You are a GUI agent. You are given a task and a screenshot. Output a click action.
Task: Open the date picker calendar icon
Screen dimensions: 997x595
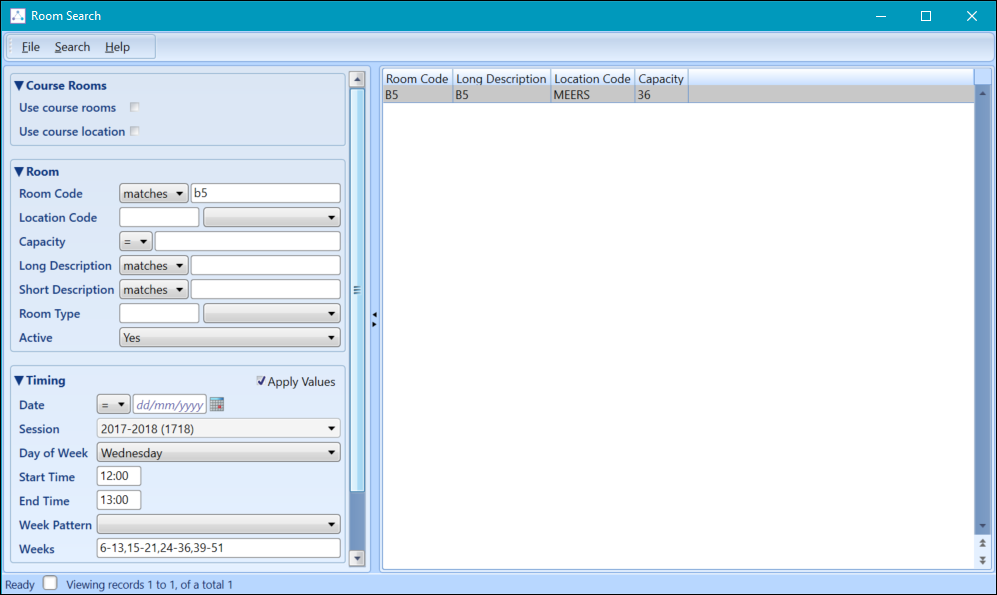pos(217,405)
